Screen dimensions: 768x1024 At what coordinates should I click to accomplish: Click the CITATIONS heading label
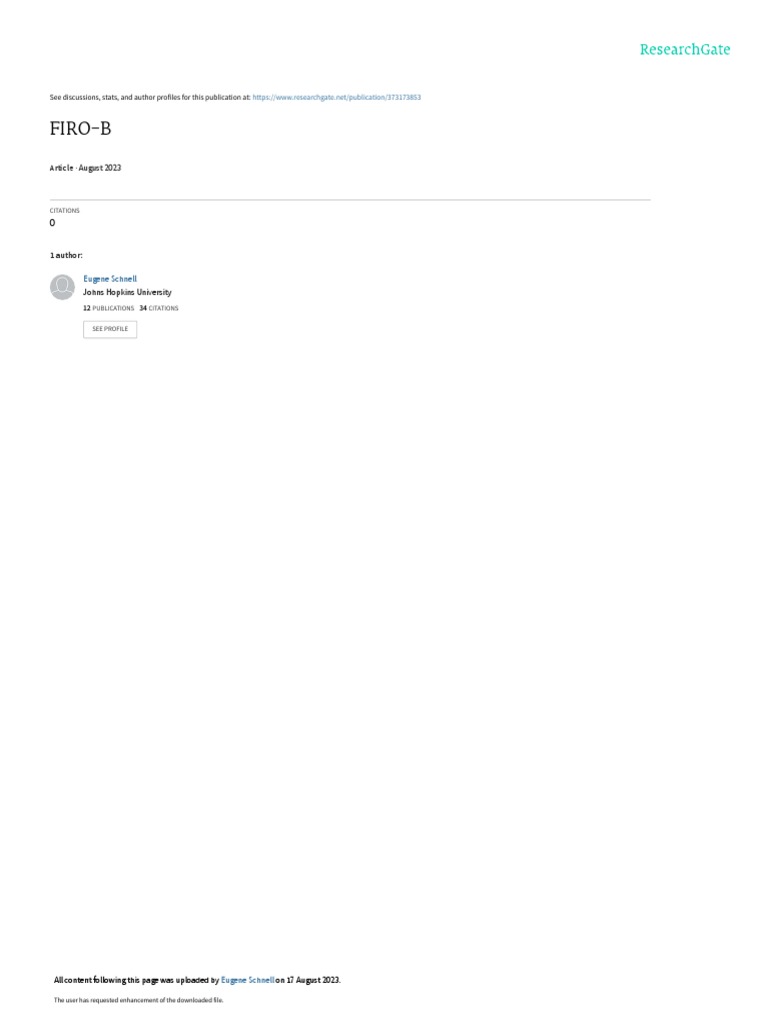click(x=65, y=211)
